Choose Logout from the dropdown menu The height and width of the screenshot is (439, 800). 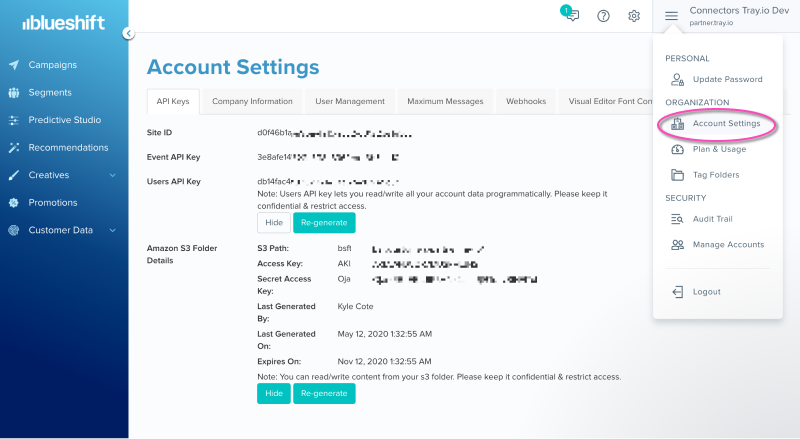(706, 292)
